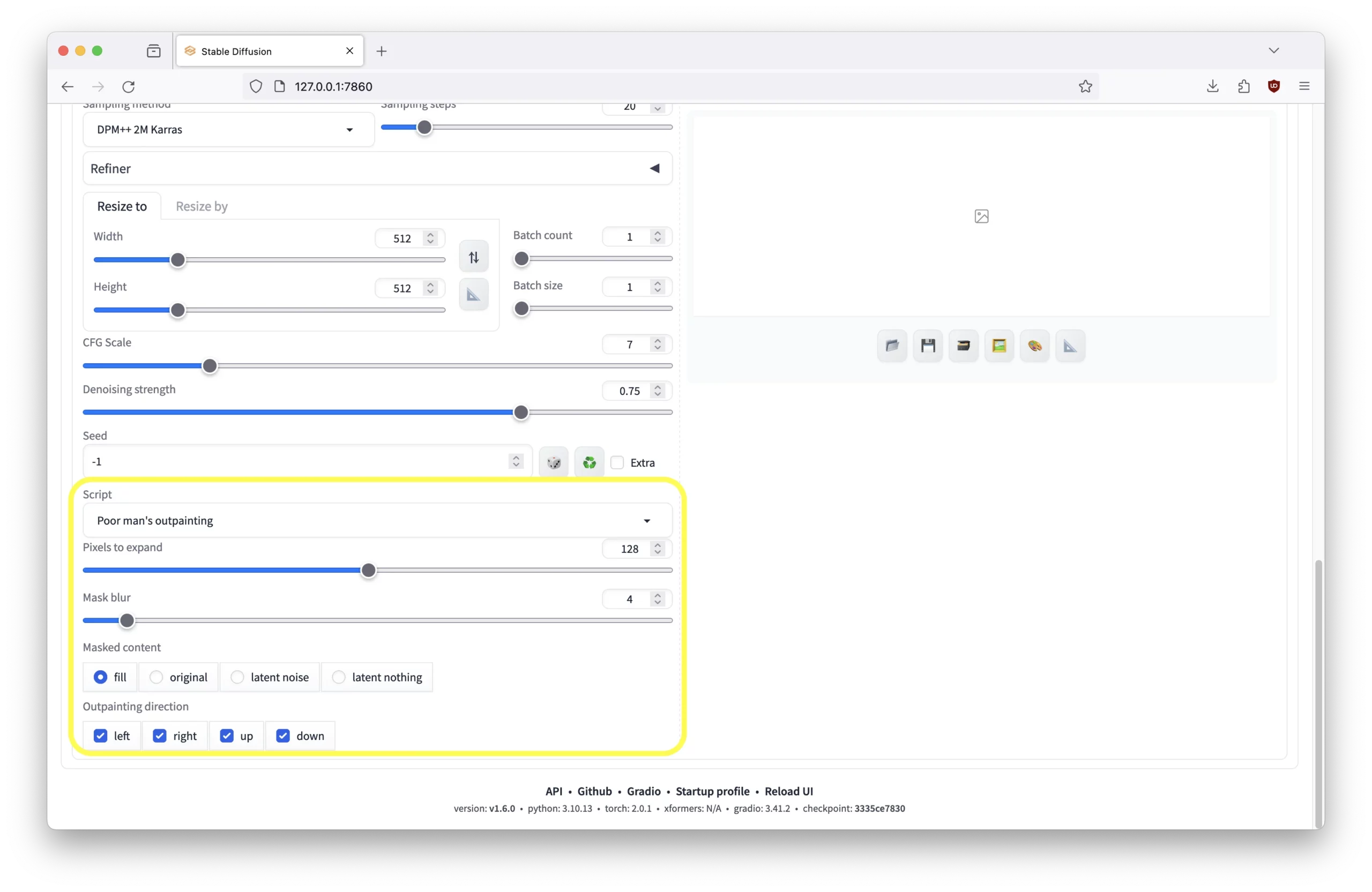This screenshot has height=892, width=1372.
Task: Reload the page with the refresh icon
Action: (129, 86)
